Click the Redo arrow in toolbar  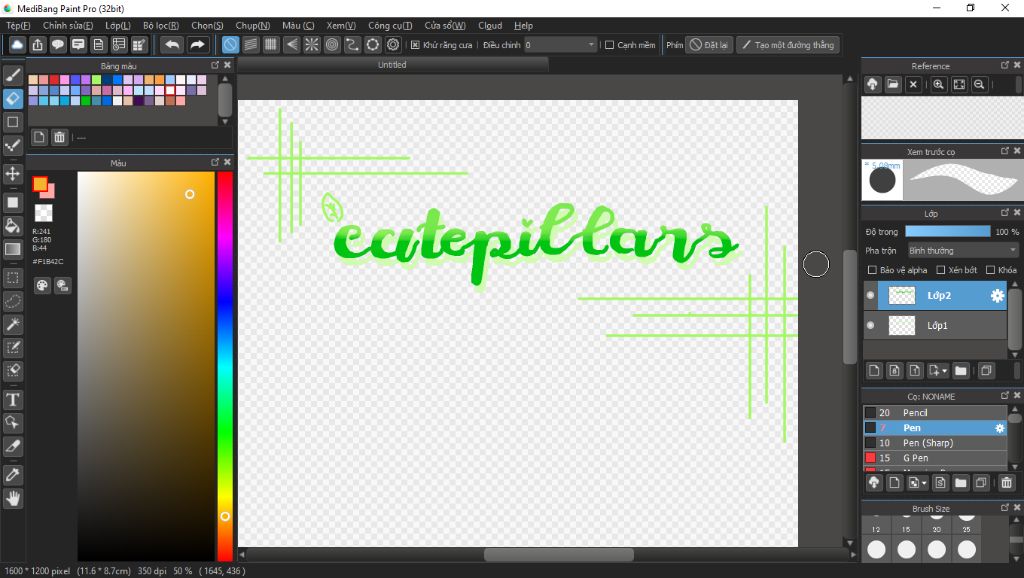(197, 44)
